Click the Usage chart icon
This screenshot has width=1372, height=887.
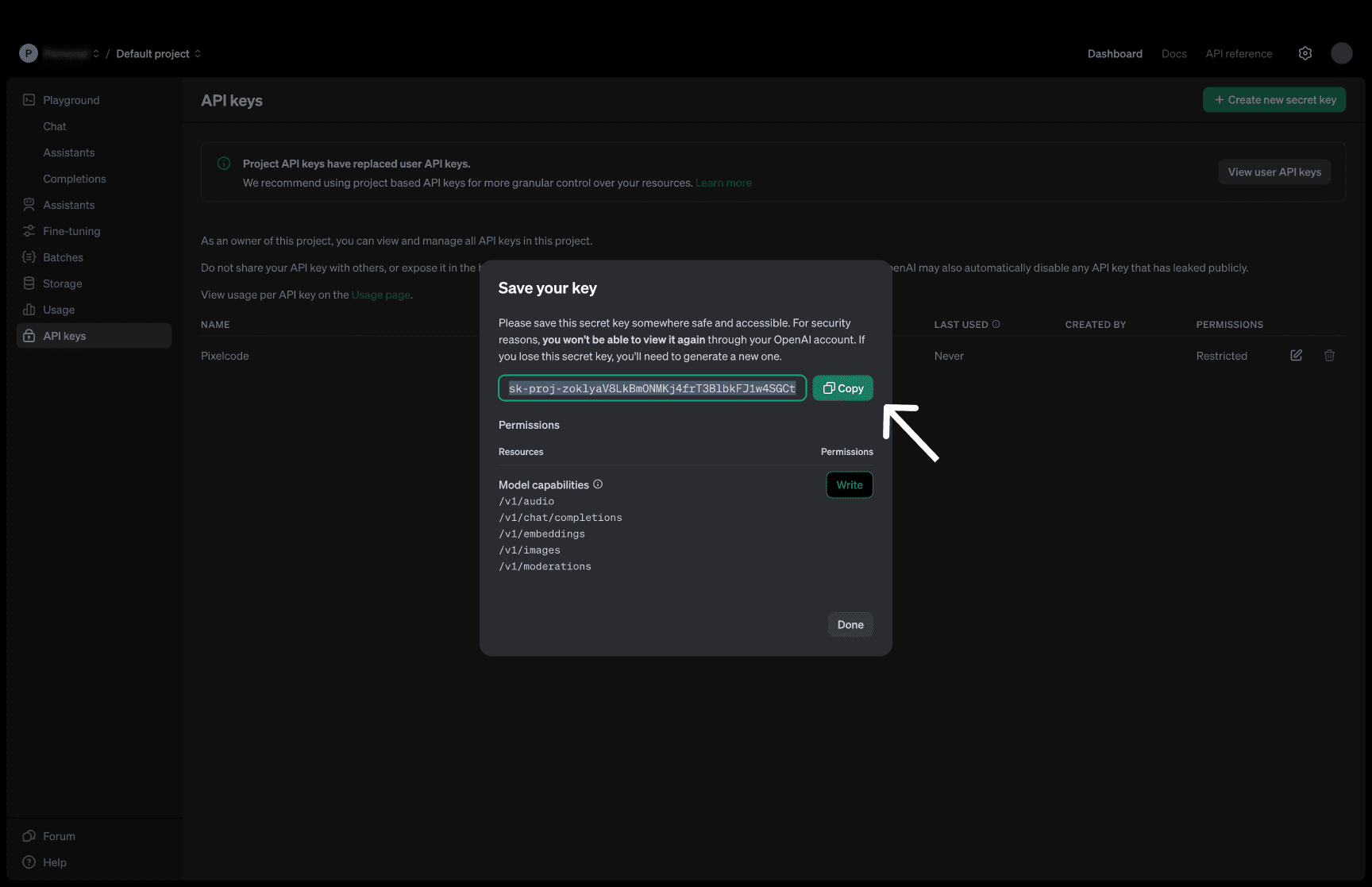click(x=29, y=310)
